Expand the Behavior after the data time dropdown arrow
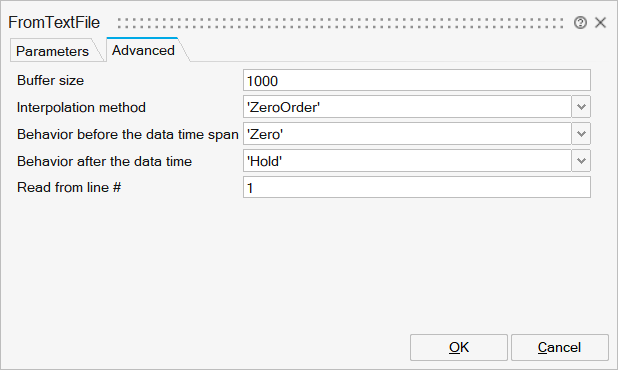 click(x=581, y=161)
